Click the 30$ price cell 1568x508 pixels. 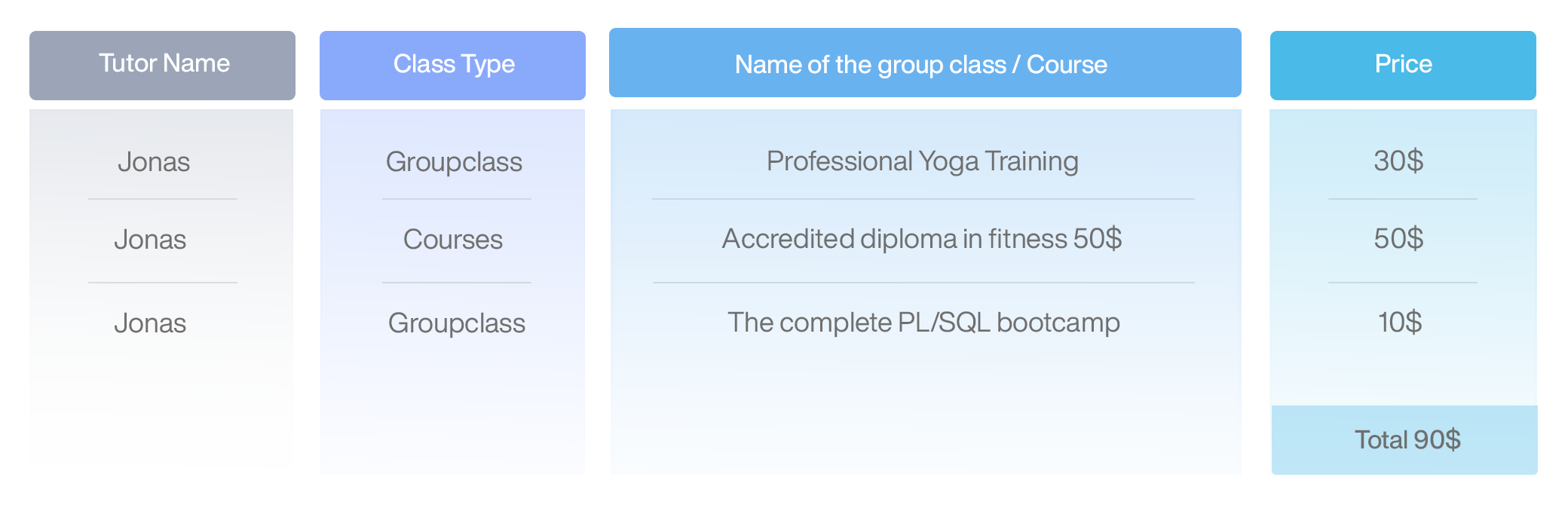(x=1398, y=161)
